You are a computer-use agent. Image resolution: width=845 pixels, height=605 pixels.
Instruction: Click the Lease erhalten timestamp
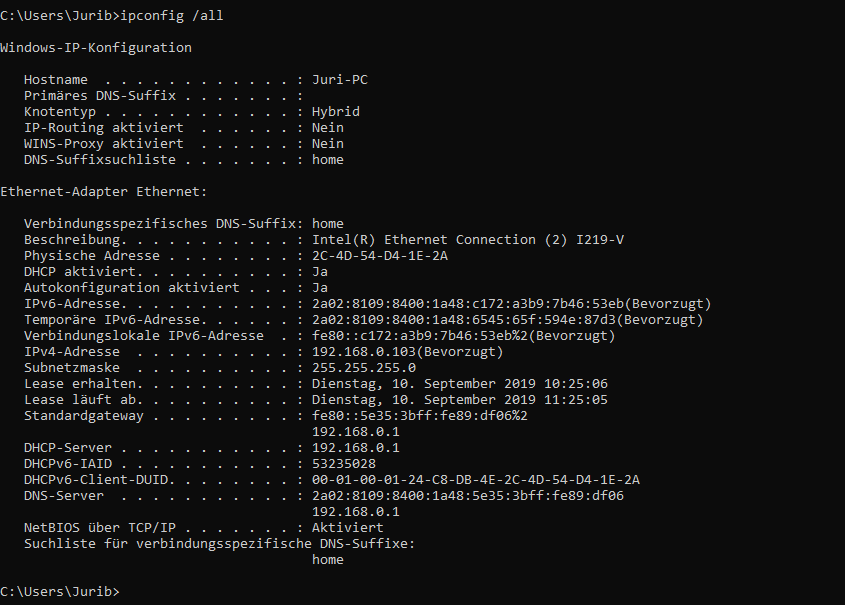[x=460, y=384]
